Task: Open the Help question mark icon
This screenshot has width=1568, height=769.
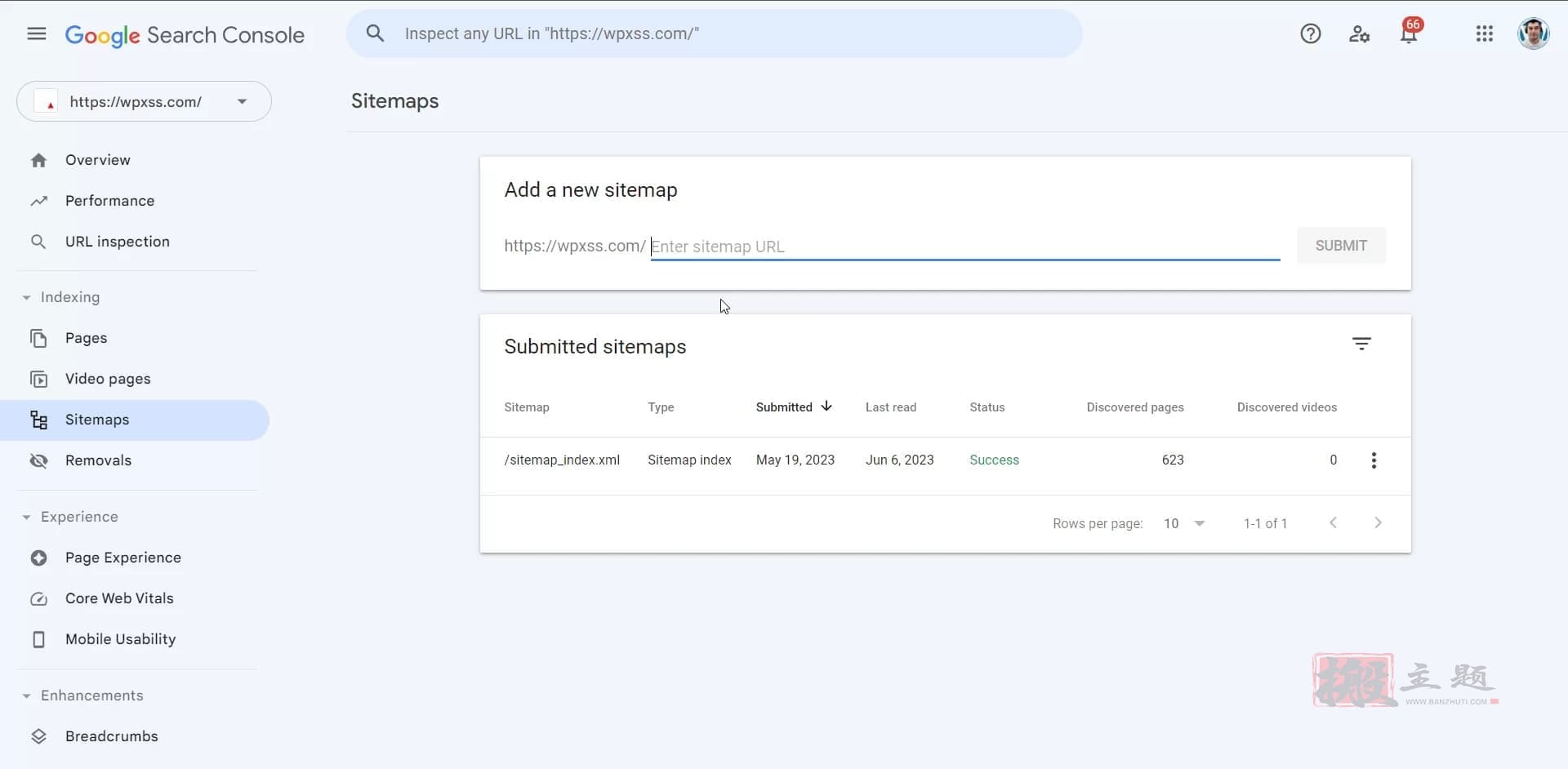Action: click(x=1311, y=33)
